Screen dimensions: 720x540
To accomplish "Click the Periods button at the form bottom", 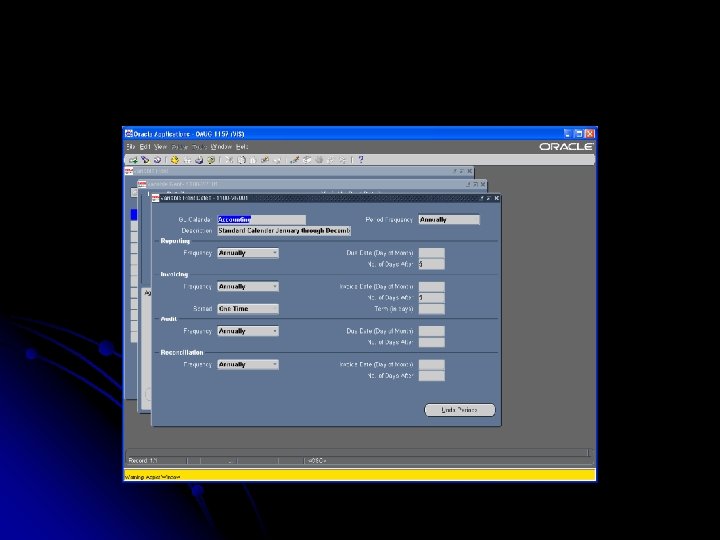I will (460, 410).
